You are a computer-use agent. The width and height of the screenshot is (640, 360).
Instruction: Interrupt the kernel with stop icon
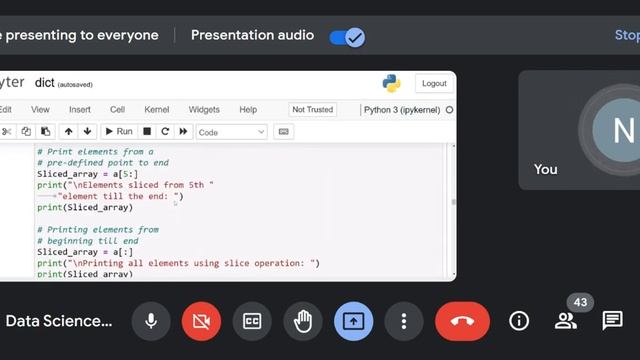[147, 131]
